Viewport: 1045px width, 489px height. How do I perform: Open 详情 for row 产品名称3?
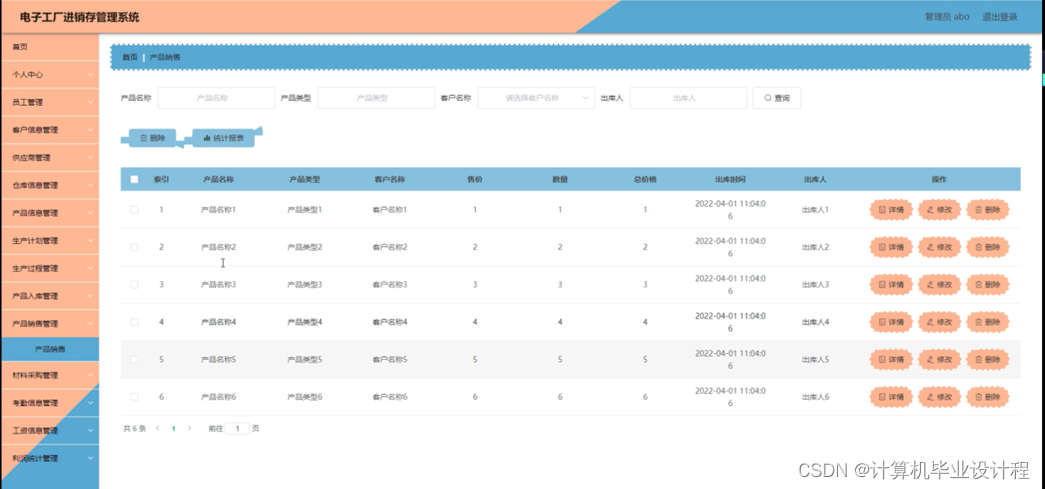891,284
